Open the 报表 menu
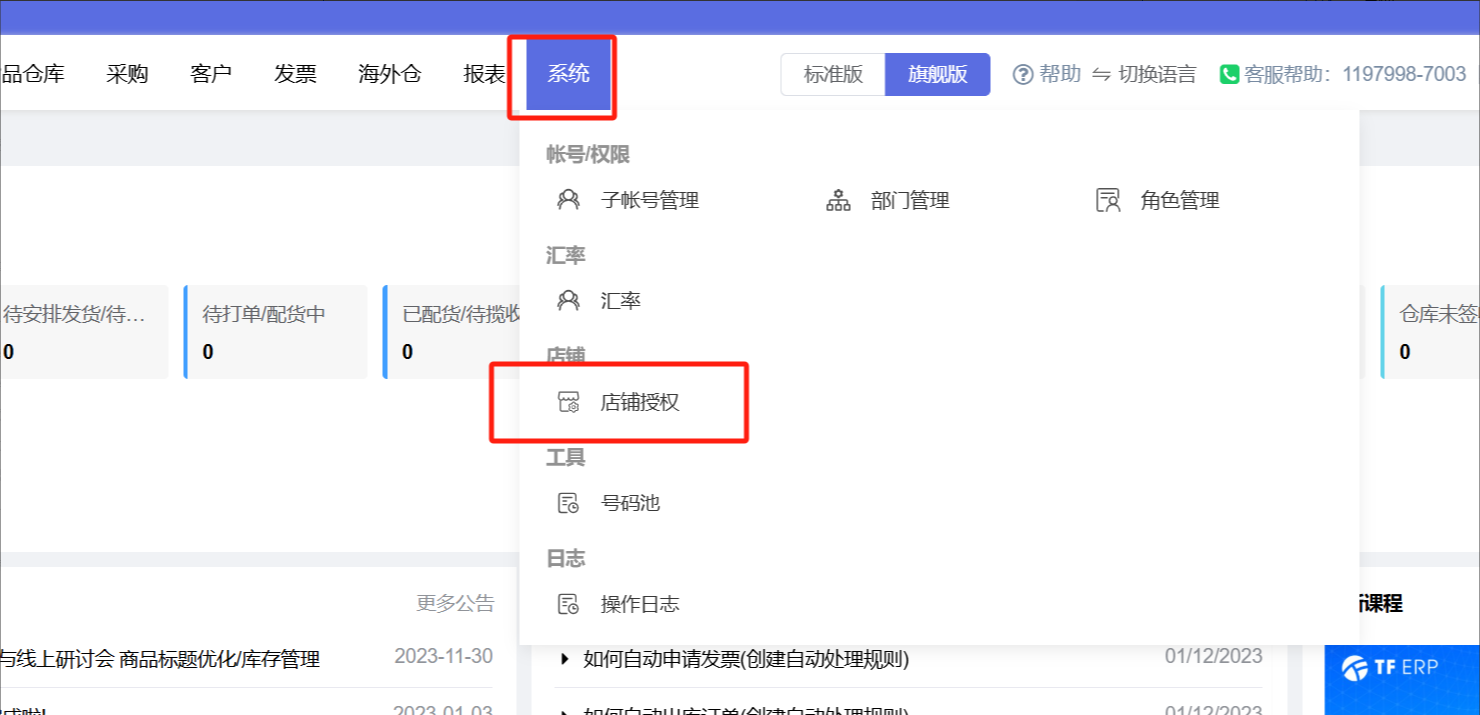Screen dimensions: 1480x715 [x=484, y=73]
